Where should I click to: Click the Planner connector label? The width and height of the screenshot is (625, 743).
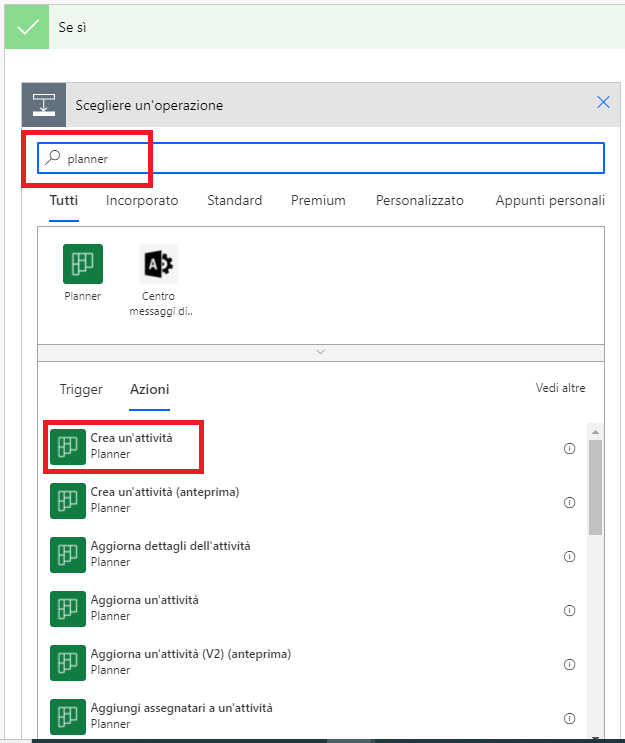(83, 296)
